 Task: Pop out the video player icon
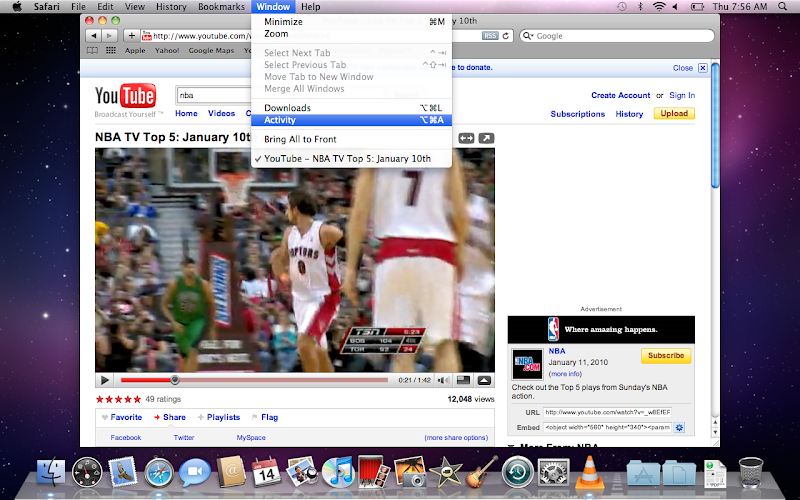tap(486, 138)
